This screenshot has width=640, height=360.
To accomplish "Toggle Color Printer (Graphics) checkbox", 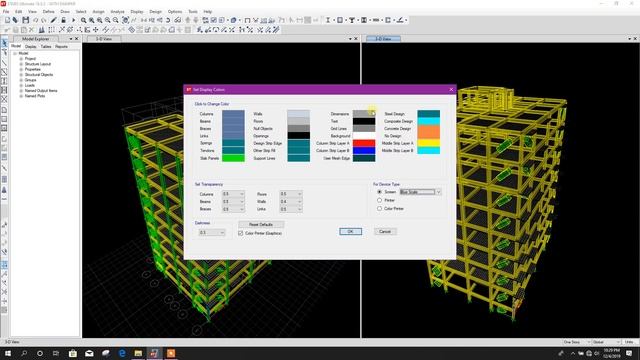I will [x=240, y=233].
